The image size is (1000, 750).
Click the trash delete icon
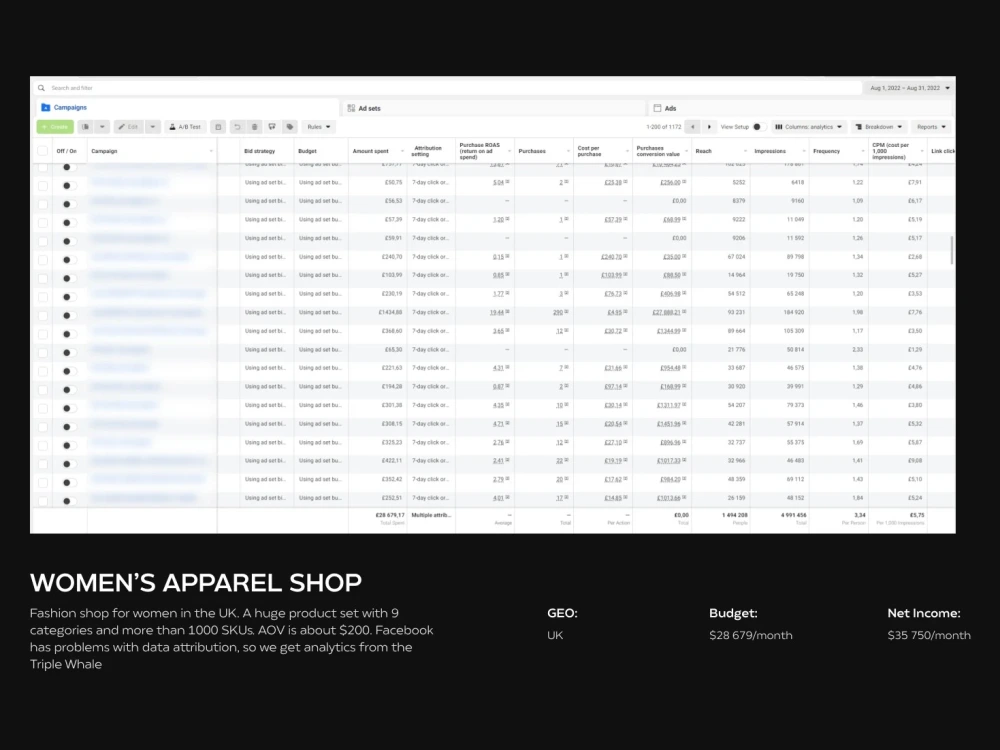point(254,127)
